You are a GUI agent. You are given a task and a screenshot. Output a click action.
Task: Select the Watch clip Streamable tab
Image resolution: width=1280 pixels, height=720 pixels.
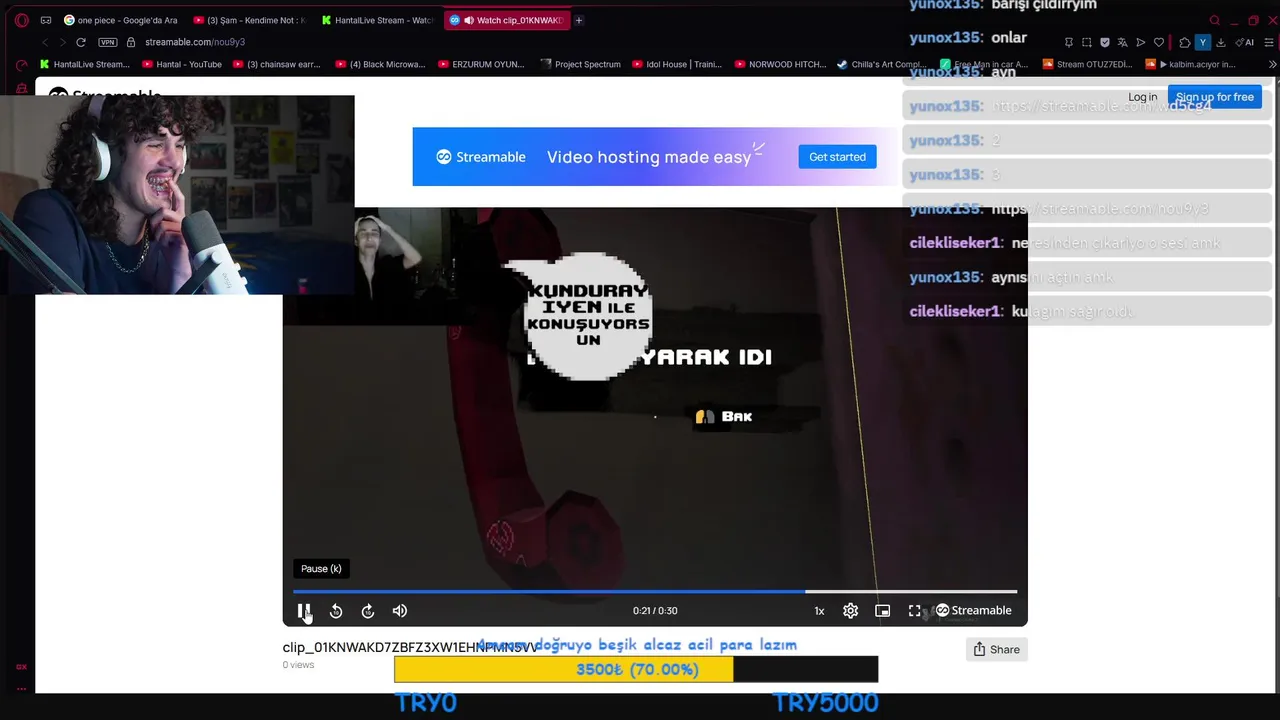[508, 20]
